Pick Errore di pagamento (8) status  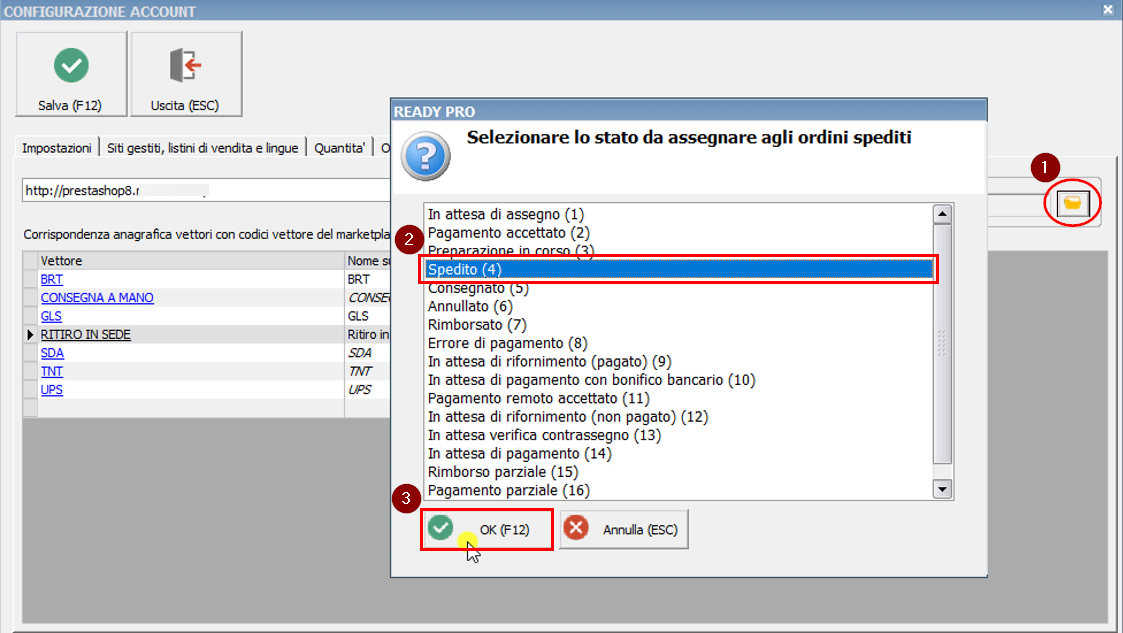[x=507, y=343]
